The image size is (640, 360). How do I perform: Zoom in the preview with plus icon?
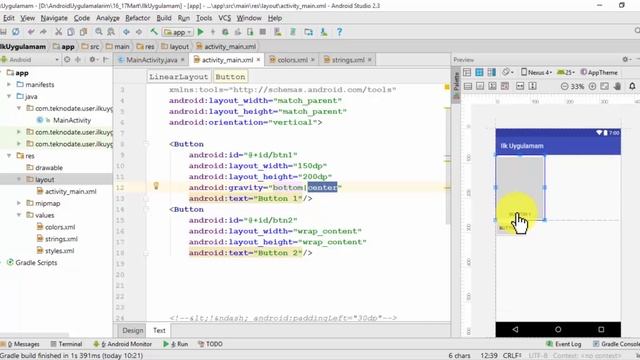(x=592, y=86)
